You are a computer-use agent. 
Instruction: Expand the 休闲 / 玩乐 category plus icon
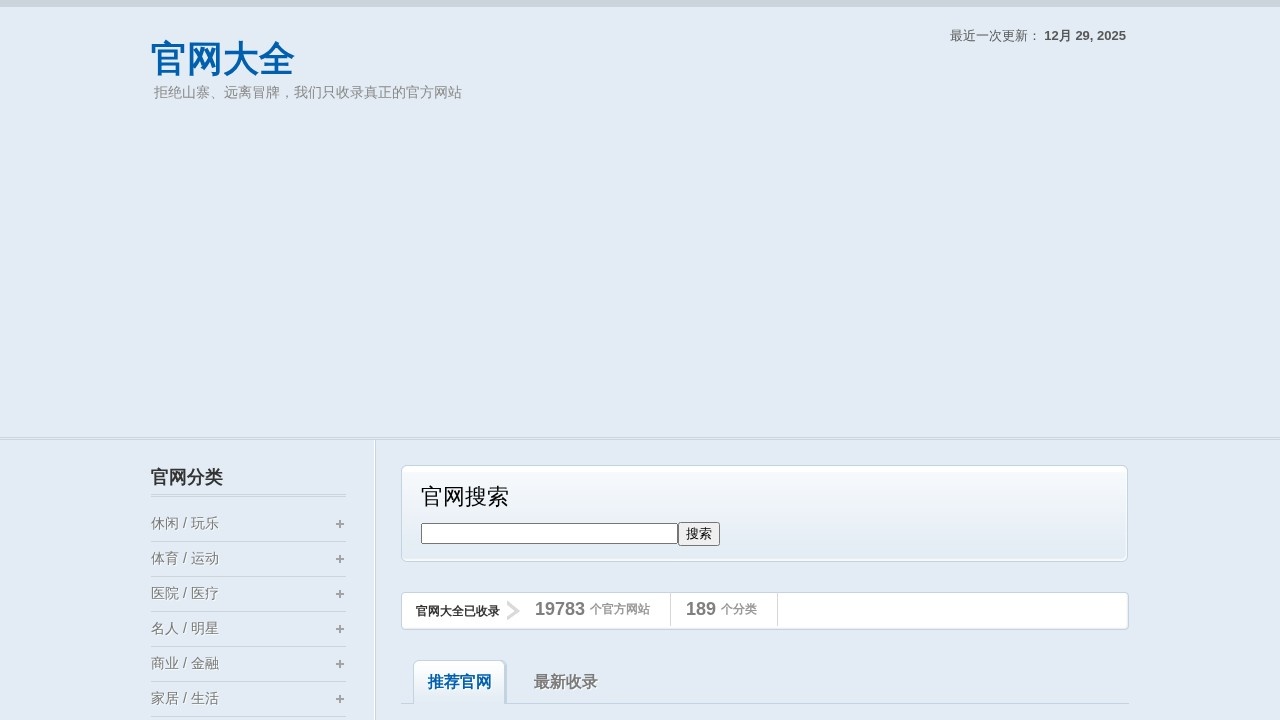coord(340,524)
